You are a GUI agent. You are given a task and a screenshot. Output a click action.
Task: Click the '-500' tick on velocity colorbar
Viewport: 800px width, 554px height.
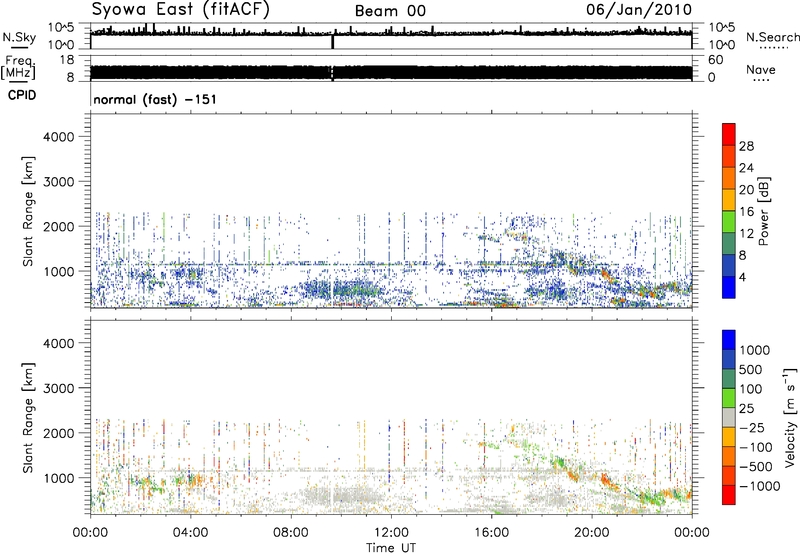coord(756,466)
